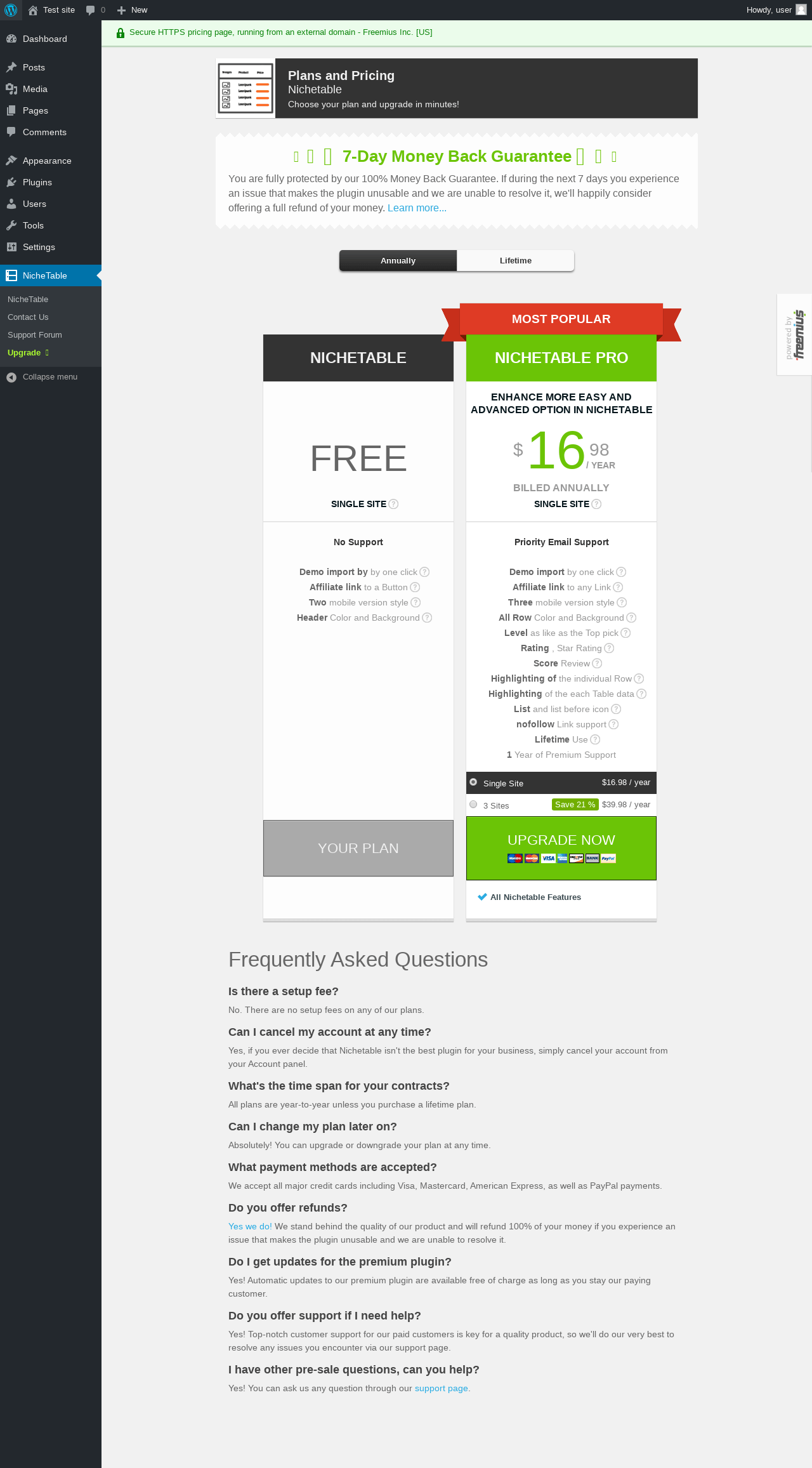Open the Plugins plug icon menu
Viewport: 812px width, 1468px height.
click(11, 182)
